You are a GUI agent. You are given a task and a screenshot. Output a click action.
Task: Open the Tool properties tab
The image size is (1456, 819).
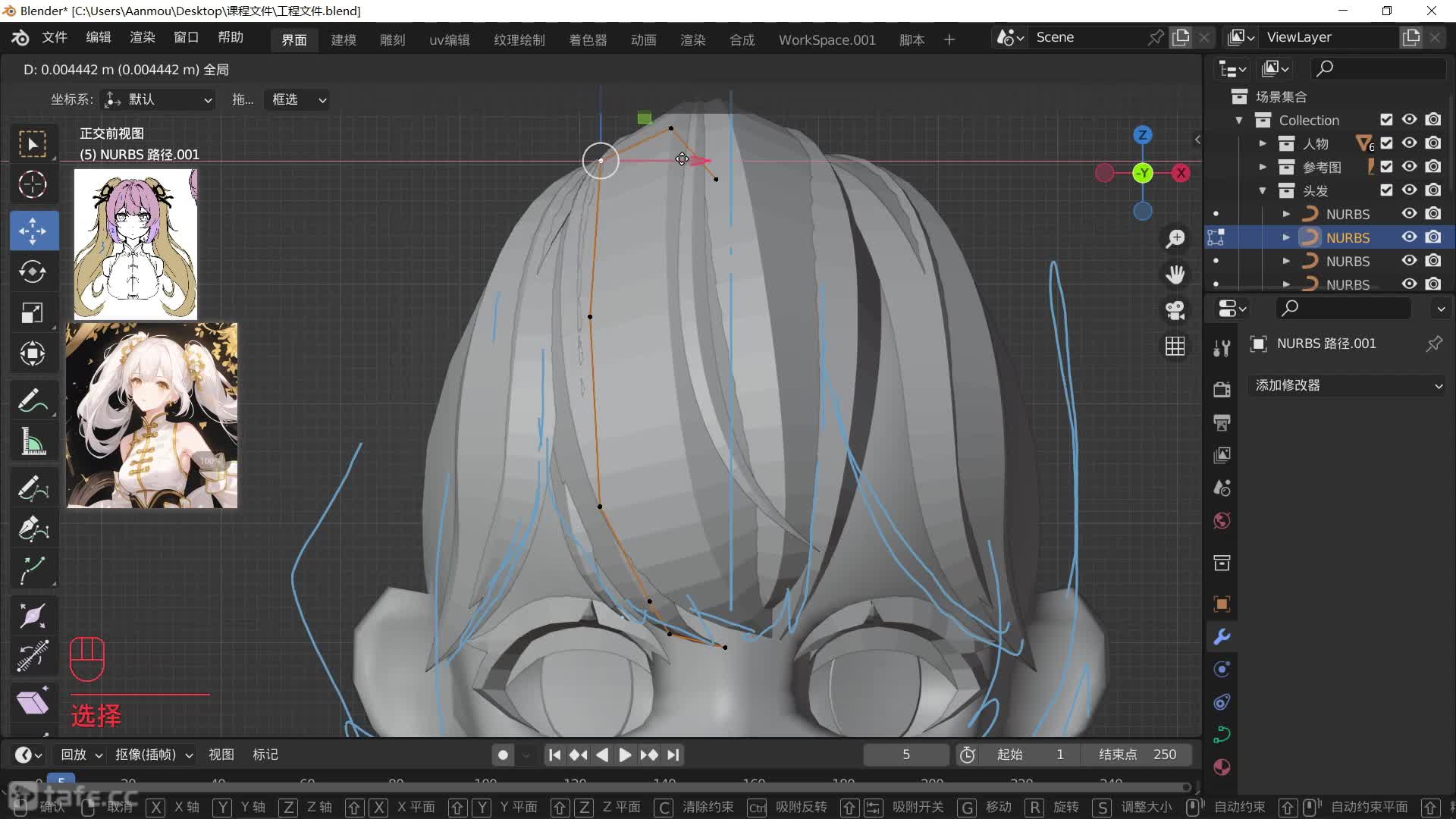coord(1222,348)
